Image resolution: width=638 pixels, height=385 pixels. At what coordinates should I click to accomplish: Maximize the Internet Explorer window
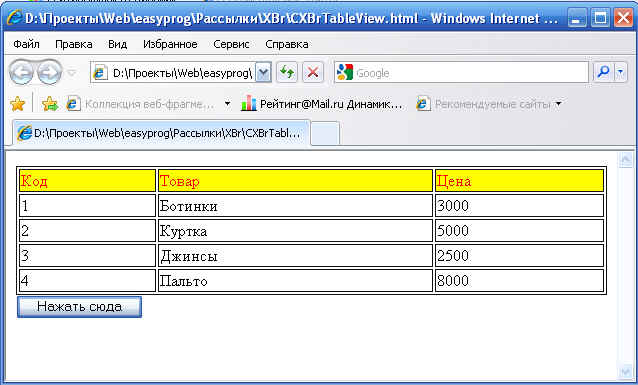(600, 18)
